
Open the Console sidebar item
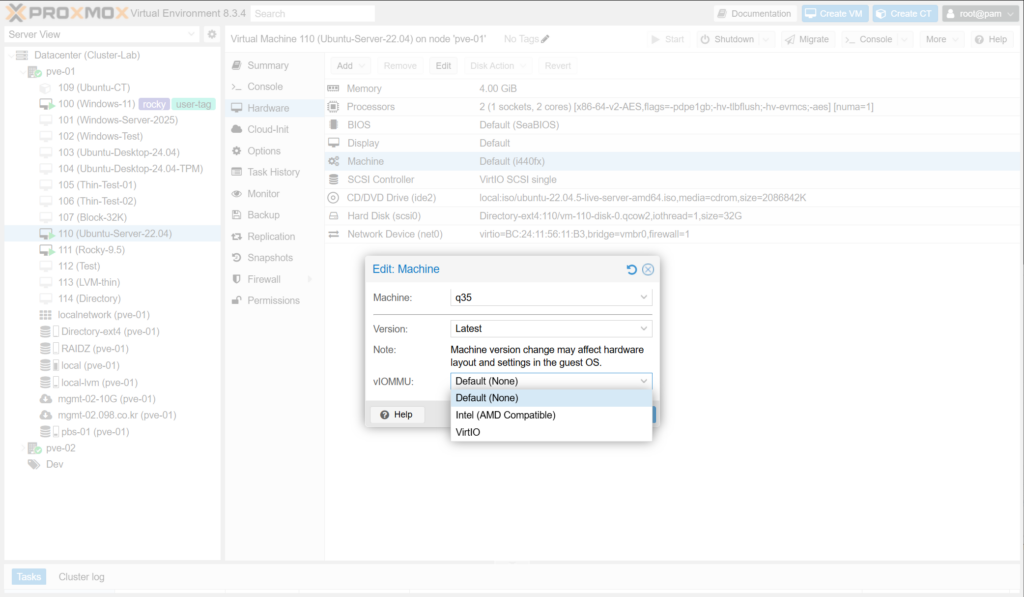click(x=264, y=87)
